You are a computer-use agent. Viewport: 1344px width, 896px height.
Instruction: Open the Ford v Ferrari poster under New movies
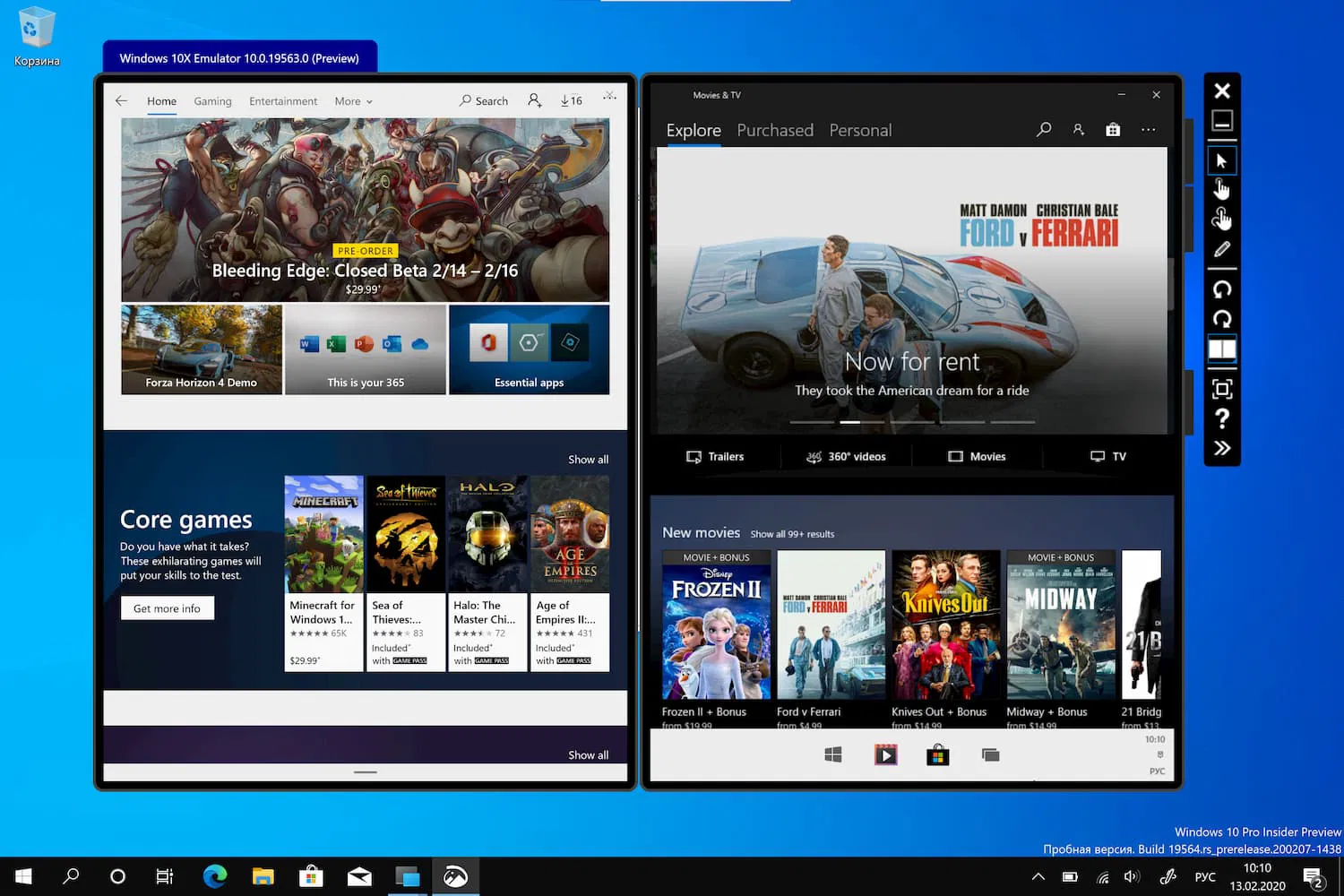tap(831, 625)
